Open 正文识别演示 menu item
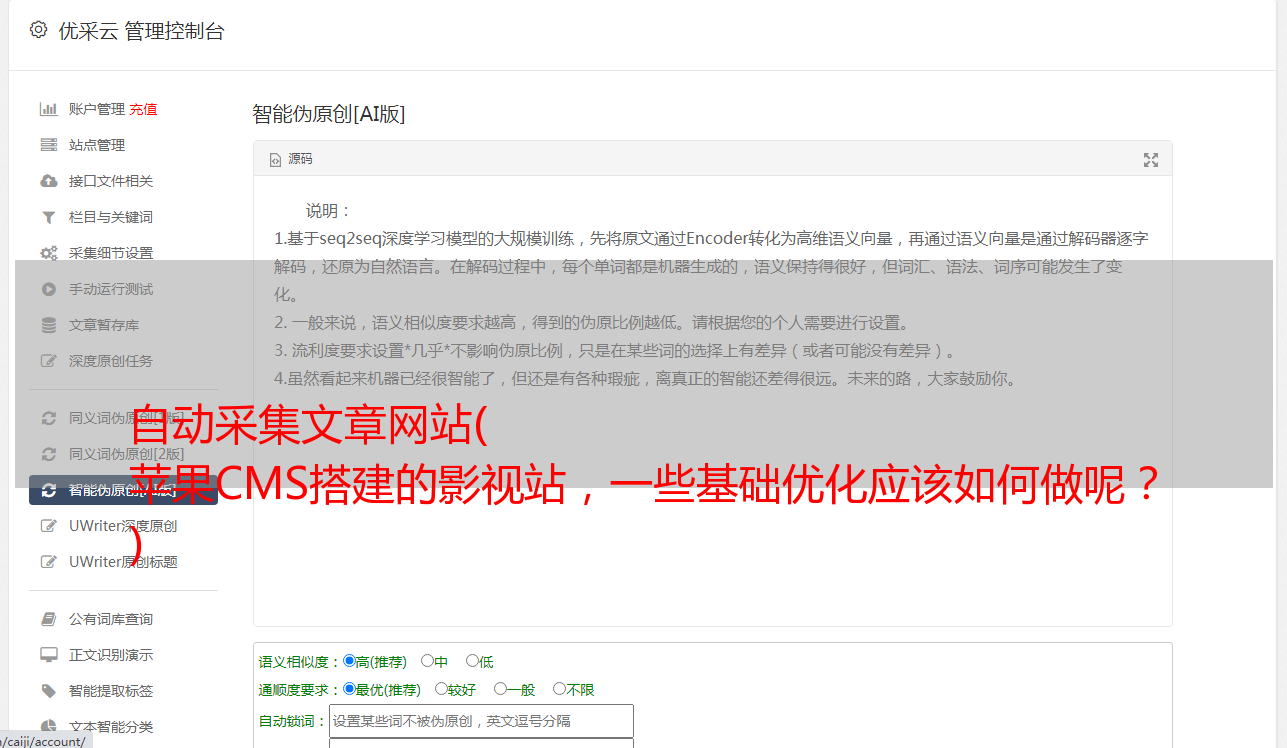 (111, 655)
